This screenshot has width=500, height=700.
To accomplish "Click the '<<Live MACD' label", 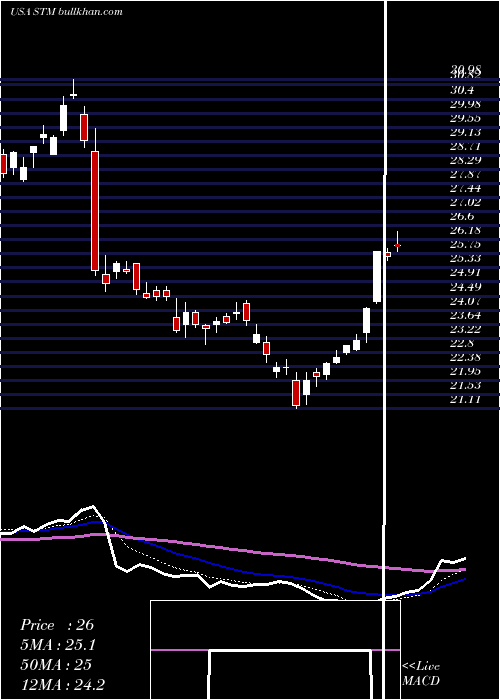I will click(421, 674).
